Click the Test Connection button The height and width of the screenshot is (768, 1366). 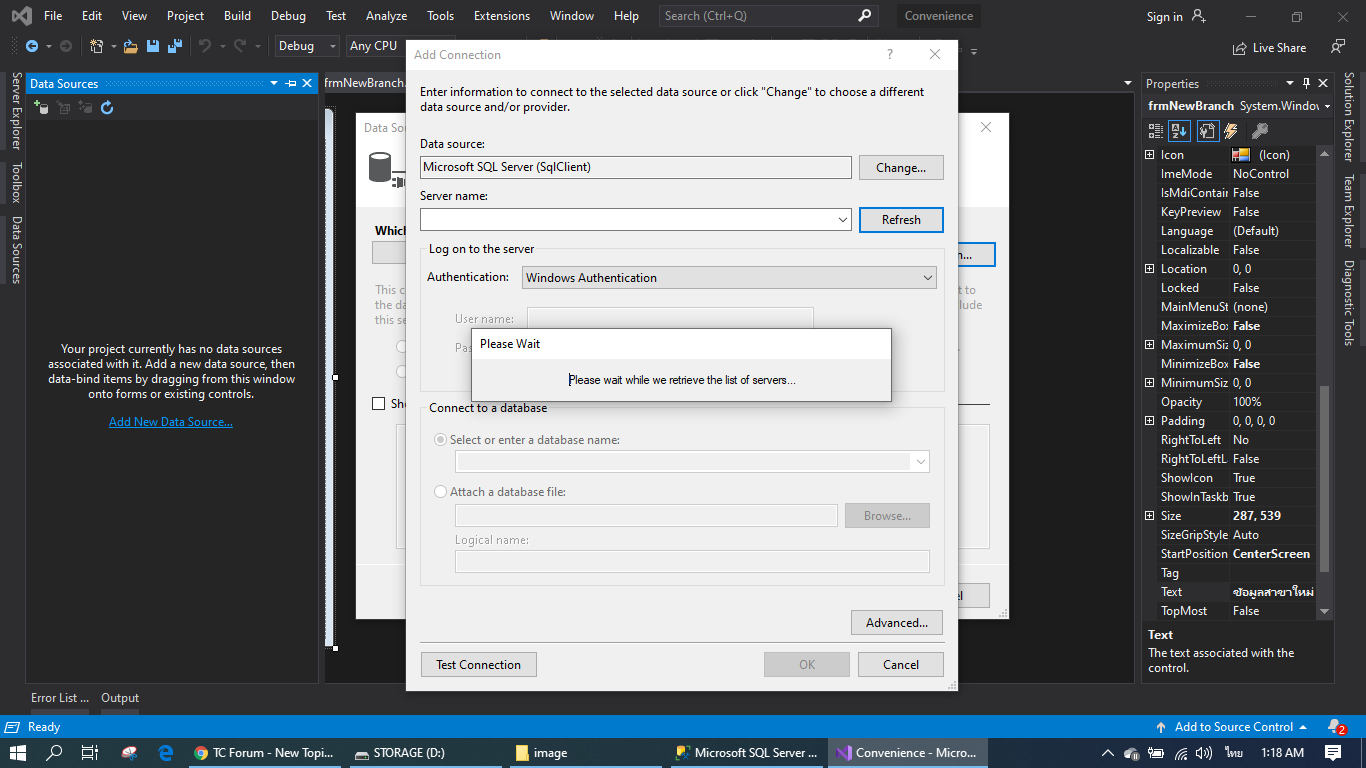[x=478, y=665]
